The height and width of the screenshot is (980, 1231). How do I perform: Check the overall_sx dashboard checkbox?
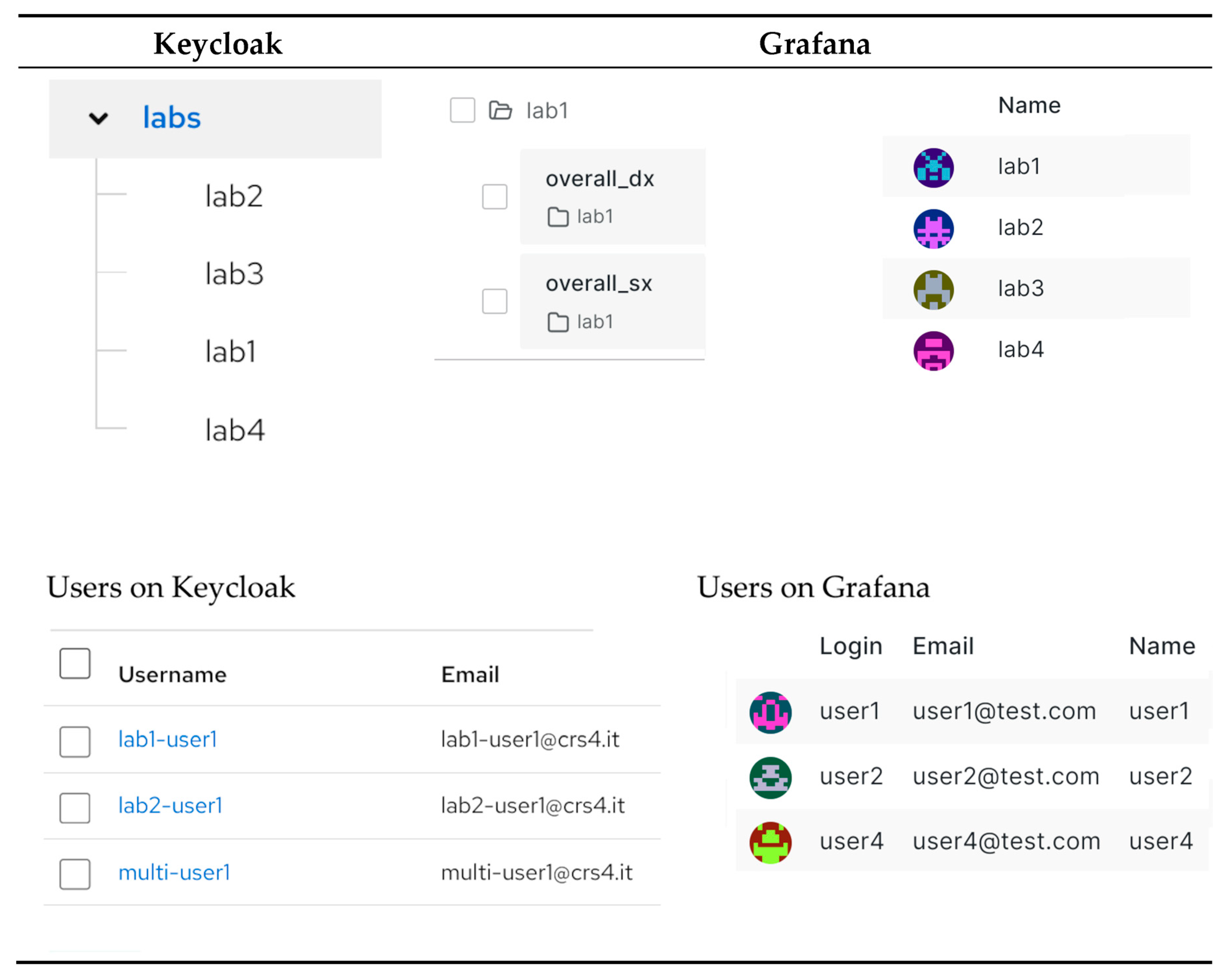click(x=495, y=301)
